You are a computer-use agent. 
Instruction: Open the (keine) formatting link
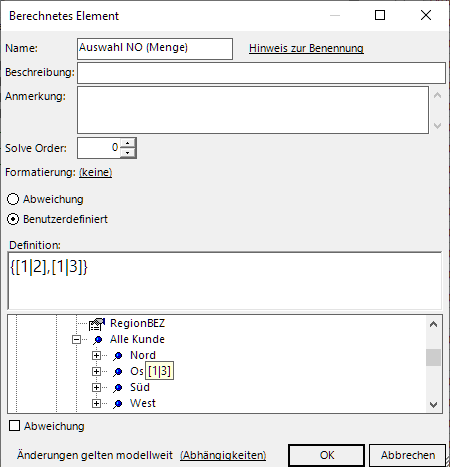[x=95, y=172]
